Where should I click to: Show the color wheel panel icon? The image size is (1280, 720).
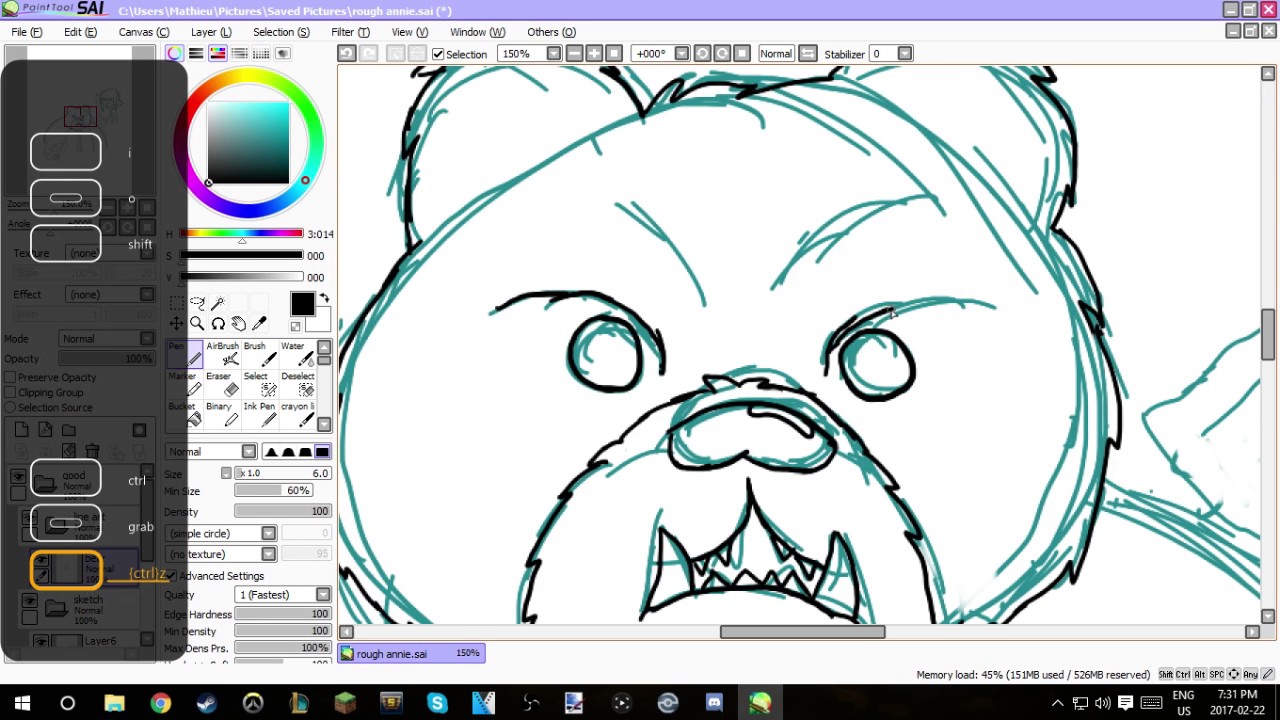click(x=175, y=54)
